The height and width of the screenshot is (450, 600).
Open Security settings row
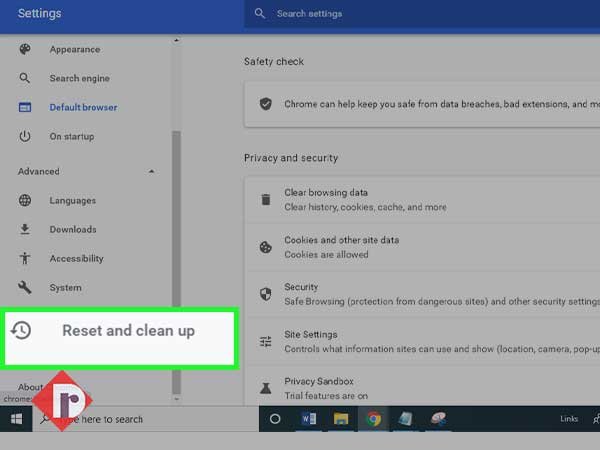422,294
